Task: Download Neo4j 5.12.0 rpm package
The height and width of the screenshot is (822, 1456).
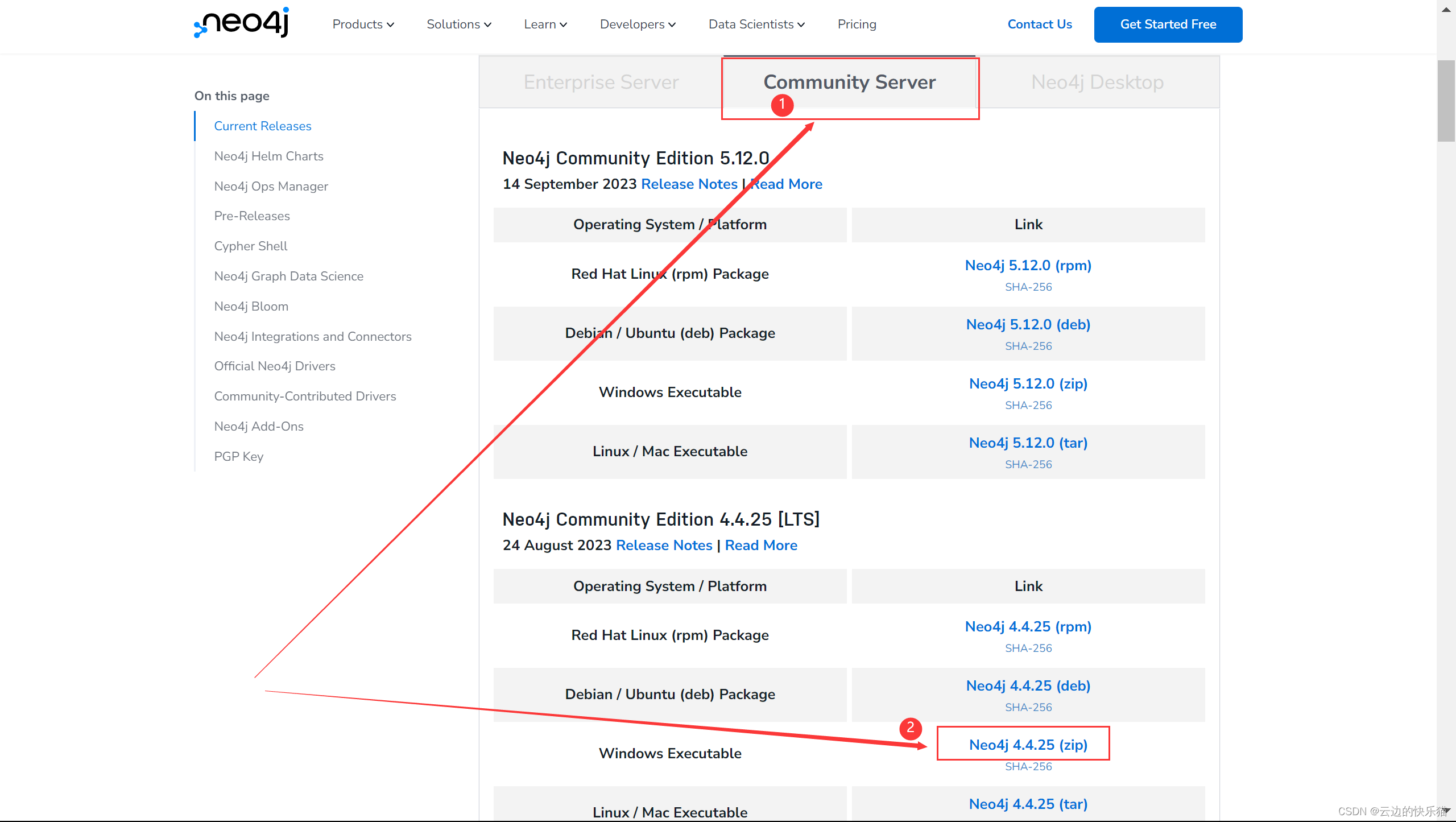Action: (x=1028, y=266)
